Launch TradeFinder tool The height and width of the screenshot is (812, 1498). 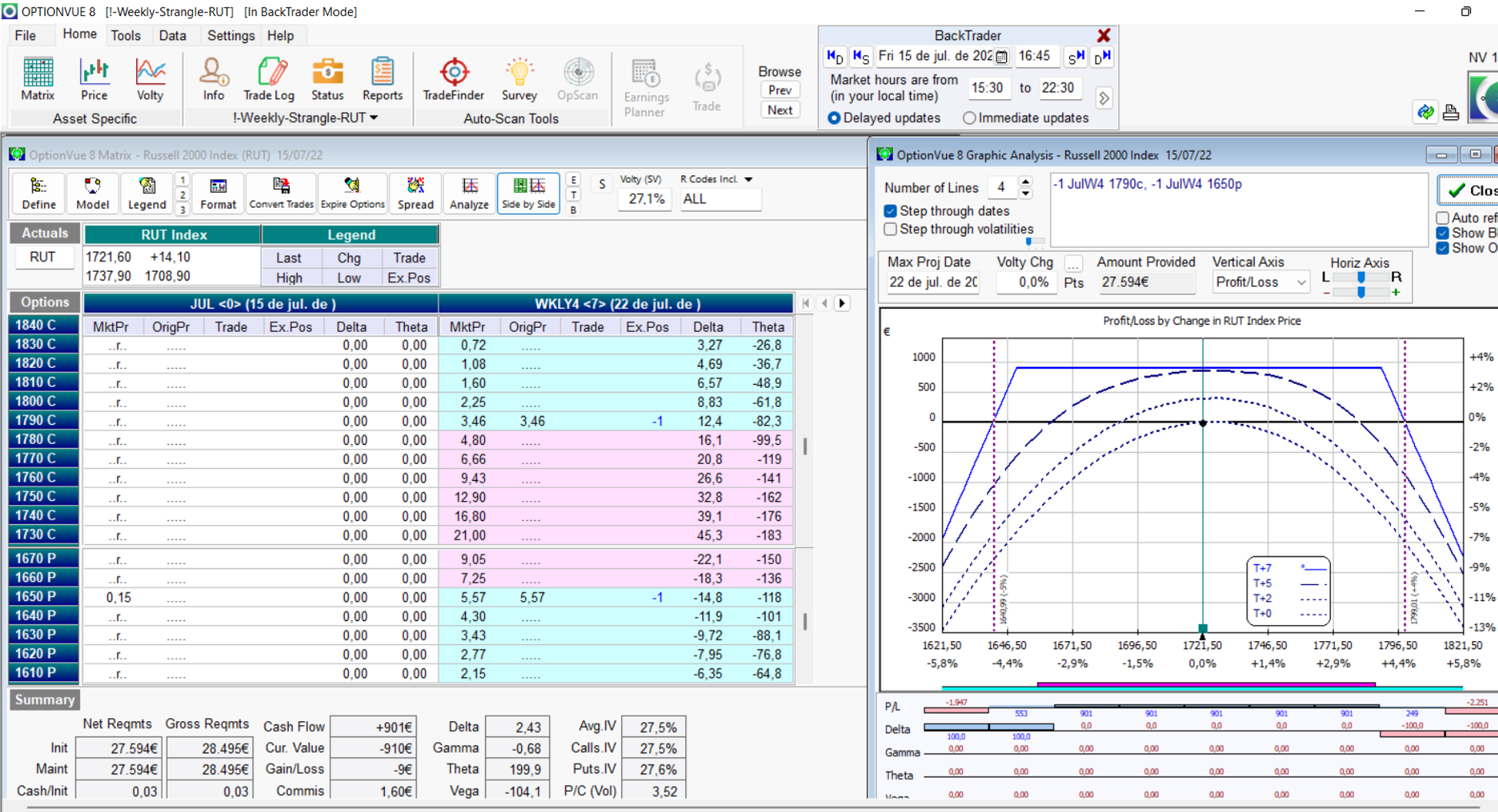(453, 79)
